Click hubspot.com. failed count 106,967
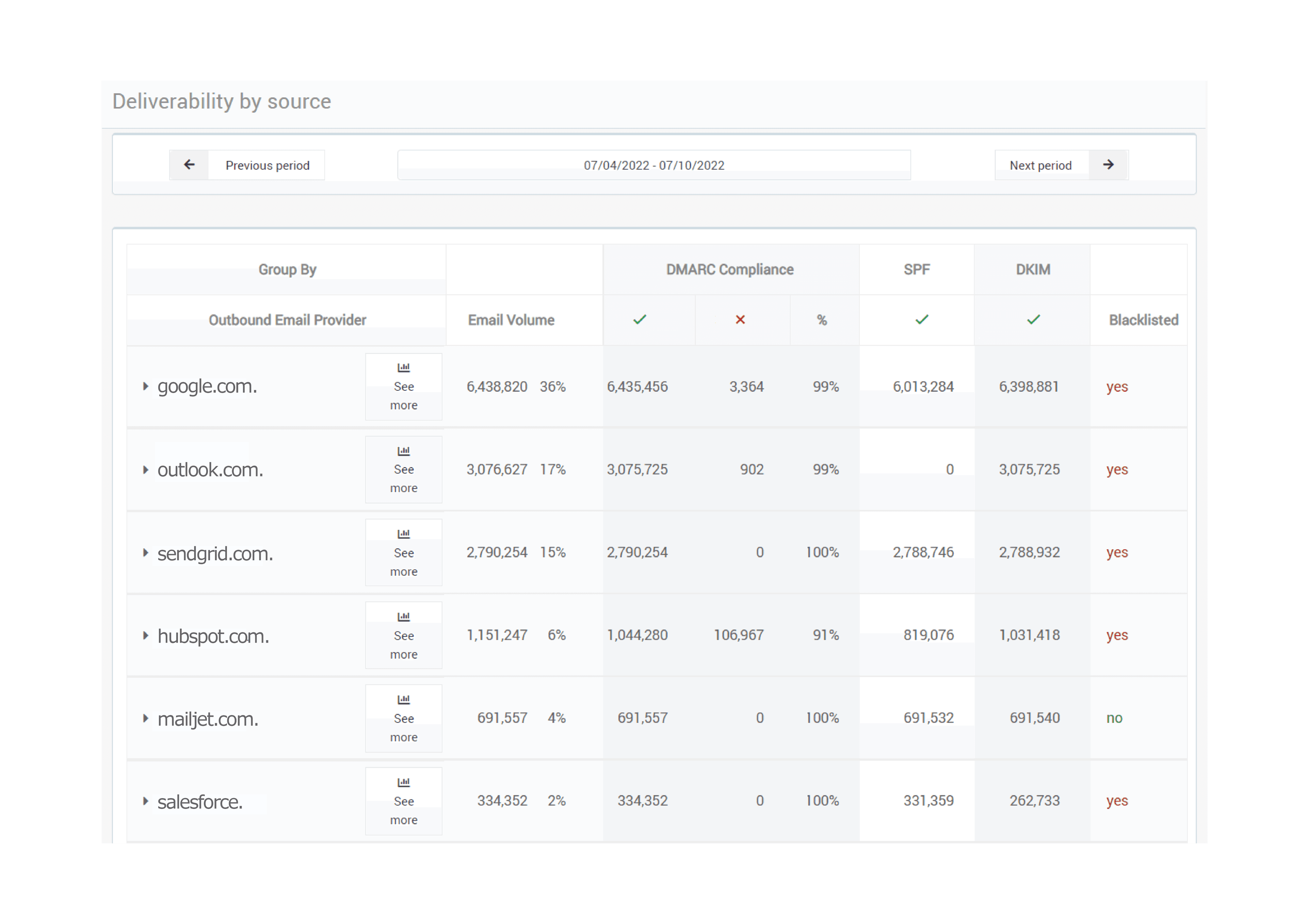The image size is (1307, 924). (x=739, y=635)
